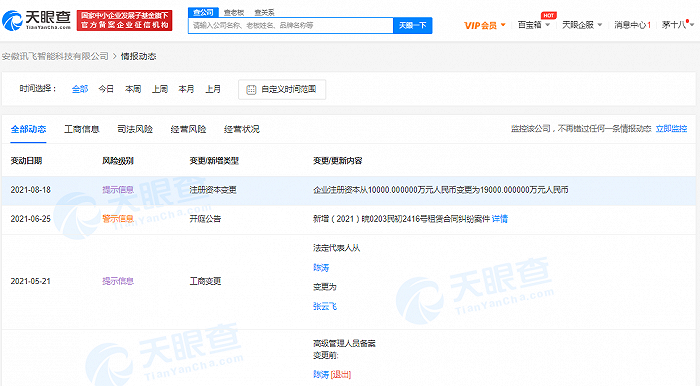Focus the company name search input field
The width and height of the screenshot is (700, 386).
pos(291,25)
